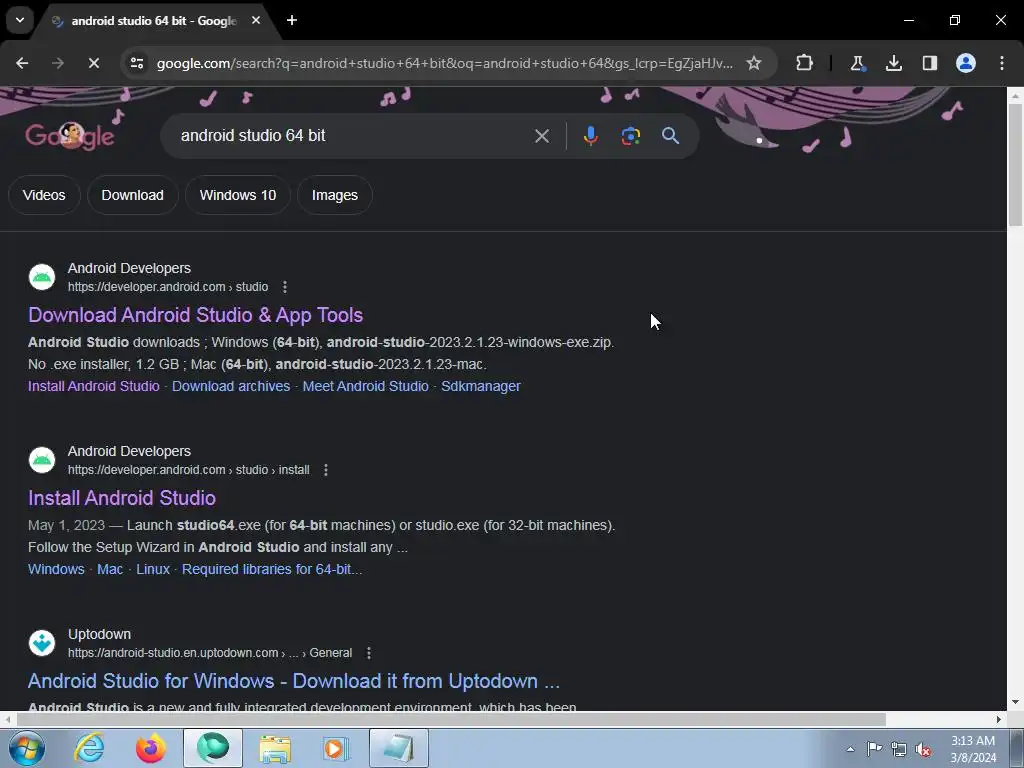Viewport: 1024px width, 768px height.
Task: Open the Linux sitelink
Action: pos(153,569)
